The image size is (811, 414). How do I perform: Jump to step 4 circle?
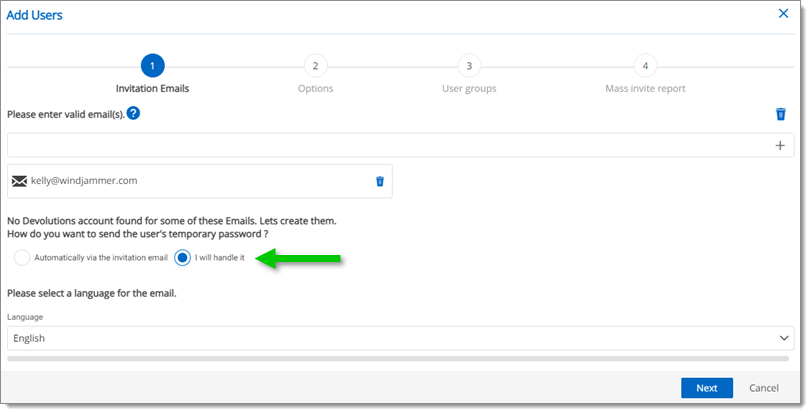tap(645, 66)
